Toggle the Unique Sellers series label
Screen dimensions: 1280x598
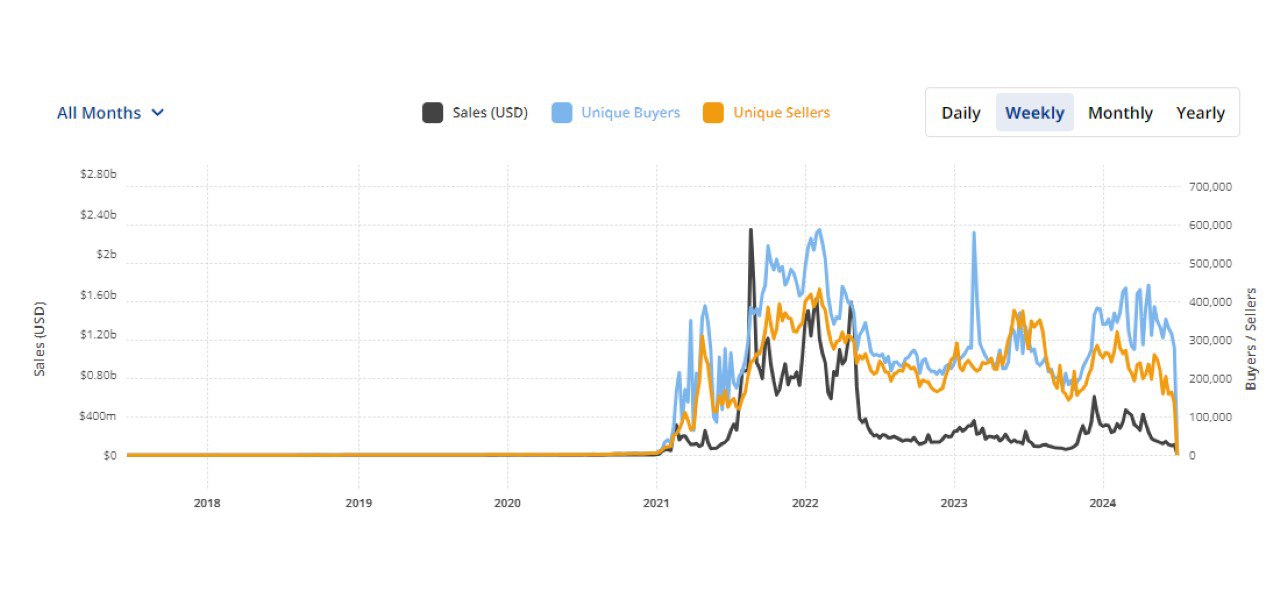(781, 113)
